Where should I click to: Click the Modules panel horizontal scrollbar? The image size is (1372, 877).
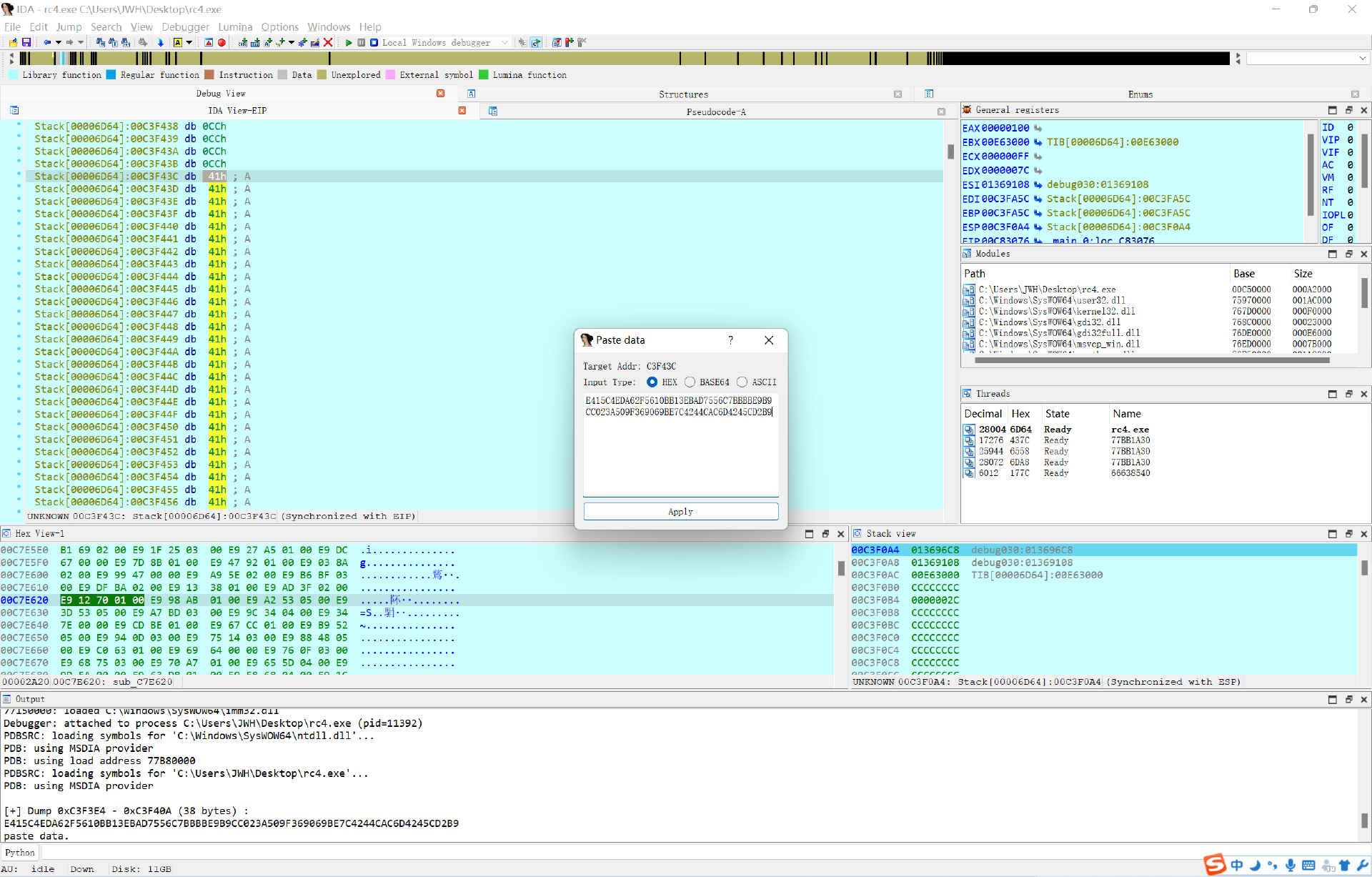click(x=1152, y=361)
